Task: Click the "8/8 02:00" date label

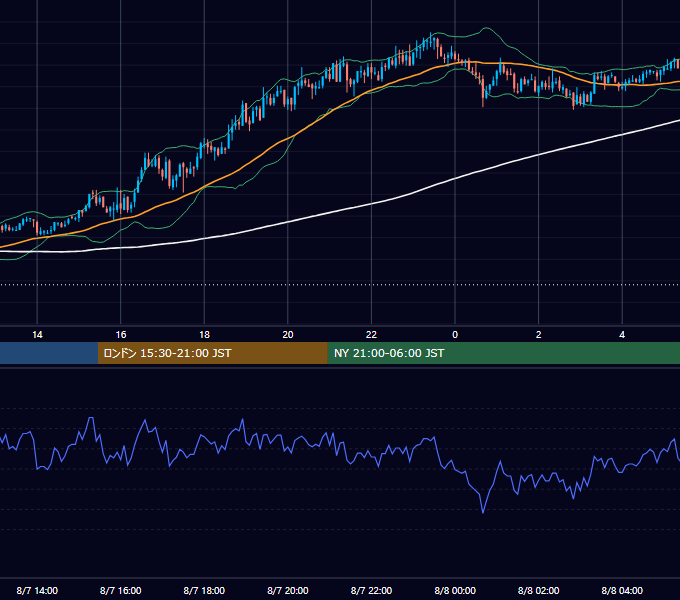Action: tap(538, 590)
